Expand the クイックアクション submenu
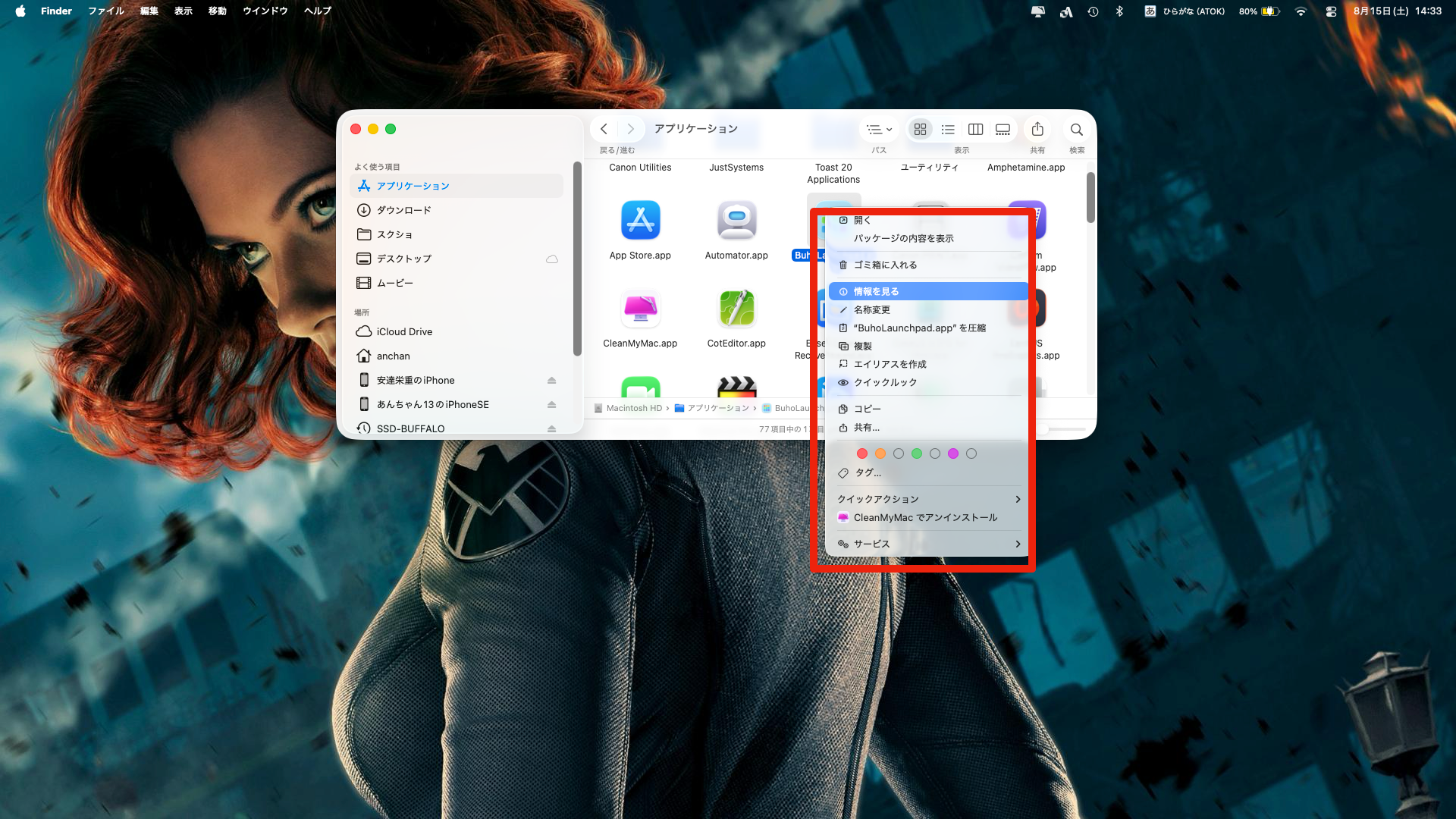The width and height of the screenshot is (1456, 819). pos(929,499)
